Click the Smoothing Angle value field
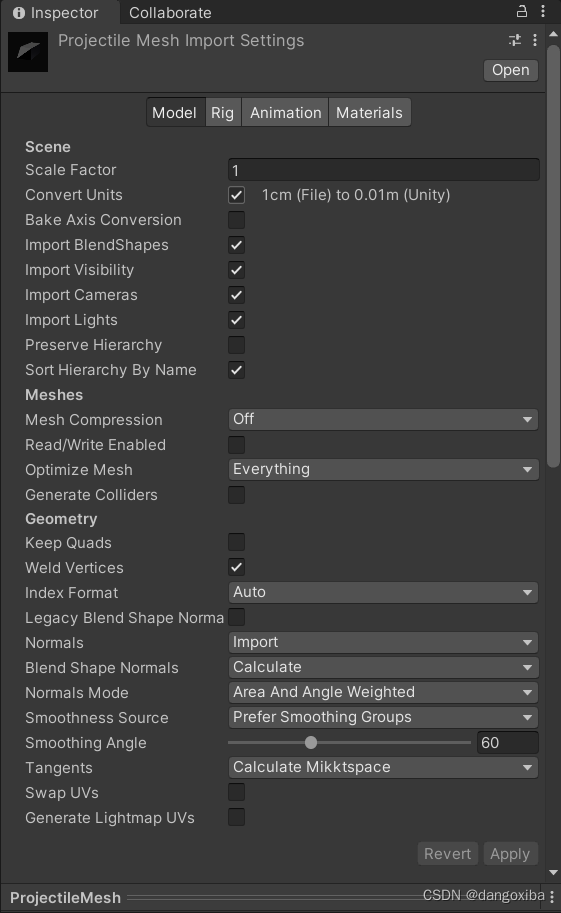 (x=507, y=742)
